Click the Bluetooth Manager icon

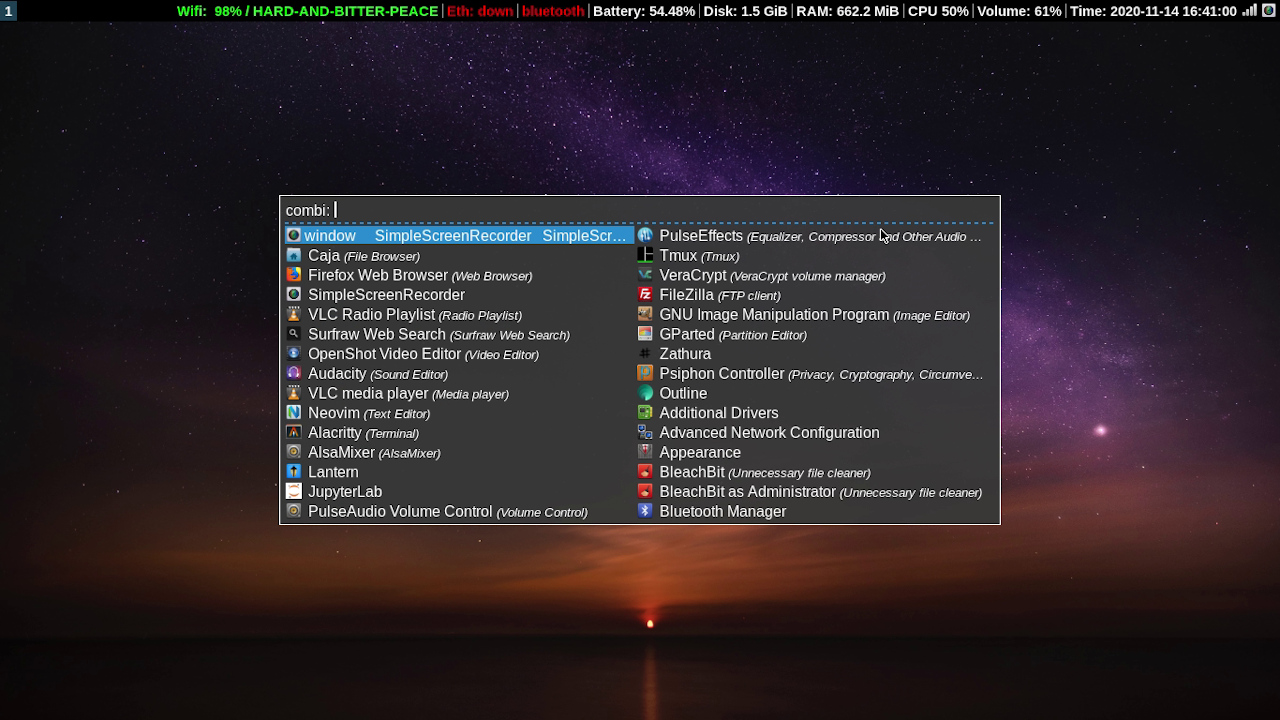point(645,511)
